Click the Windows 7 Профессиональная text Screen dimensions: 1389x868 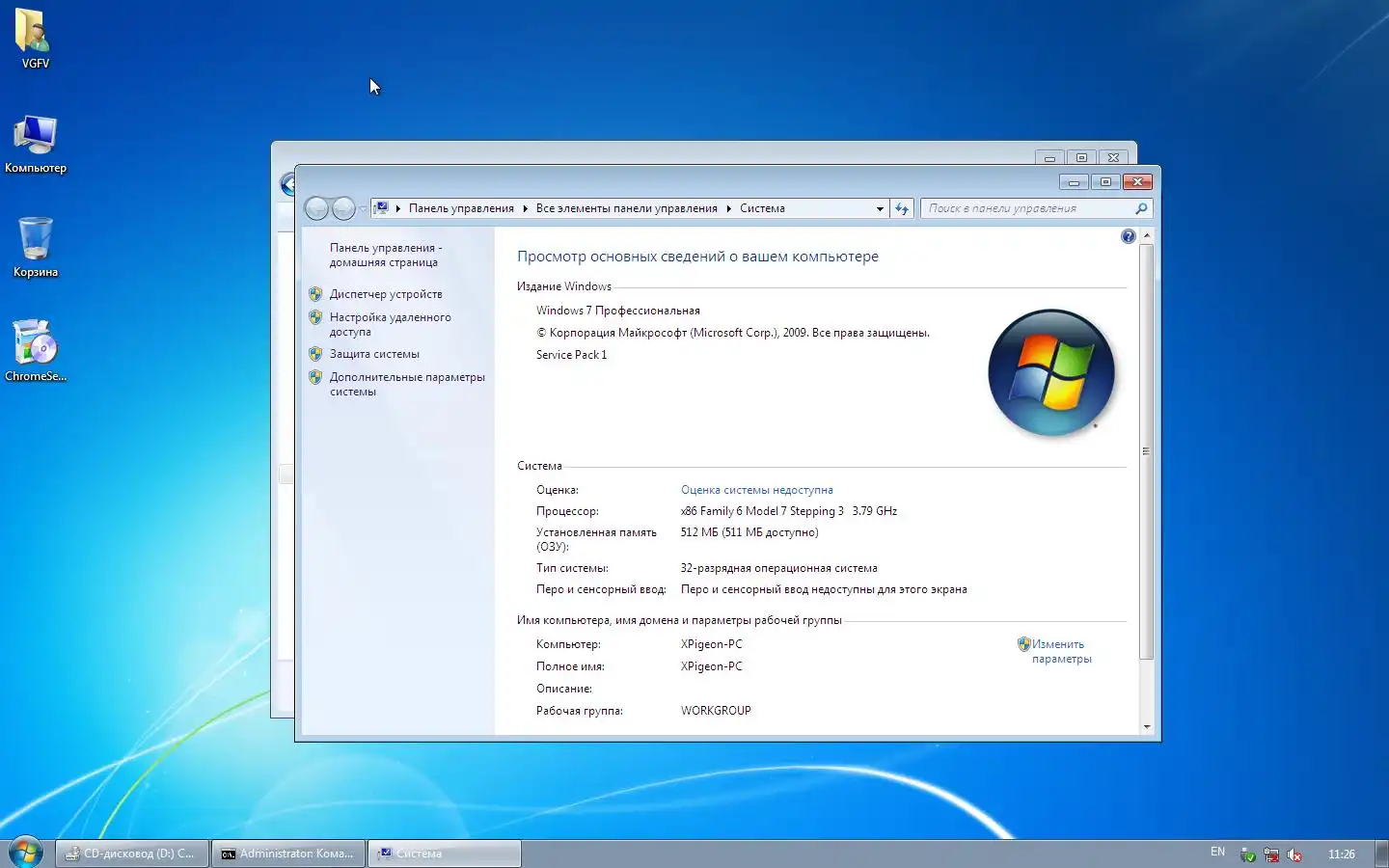(618, 311)
